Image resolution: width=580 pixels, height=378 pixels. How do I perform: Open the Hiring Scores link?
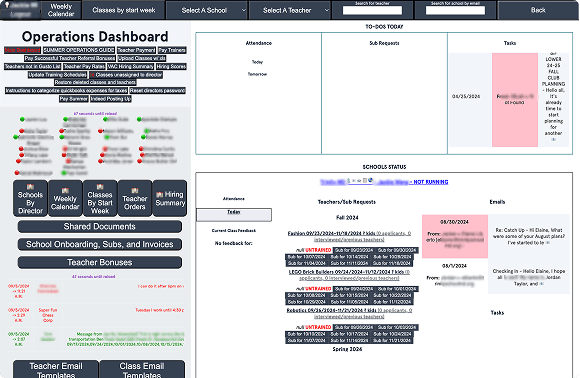tap(171, 66)
